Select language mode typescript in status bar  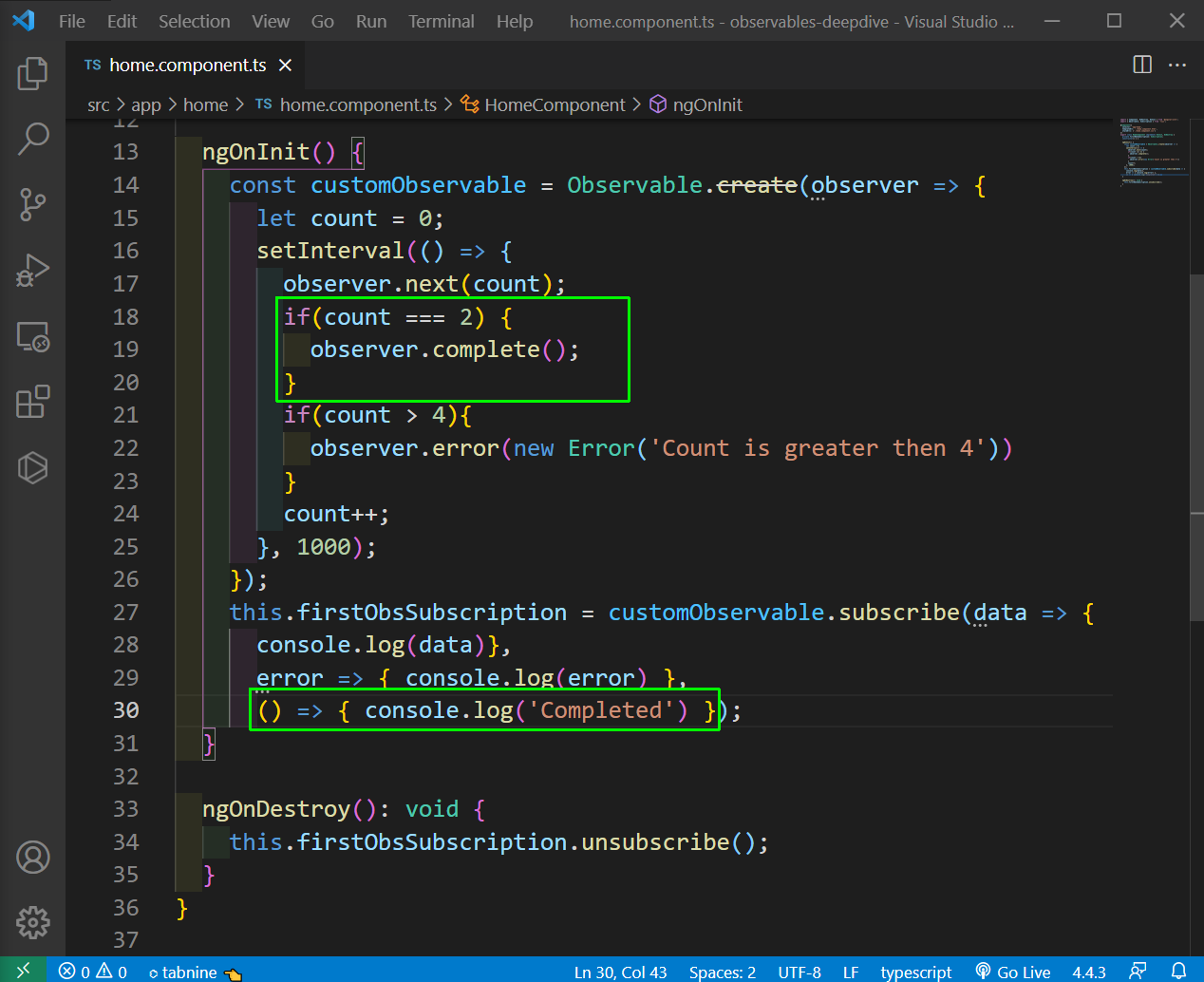pos(915,972)
